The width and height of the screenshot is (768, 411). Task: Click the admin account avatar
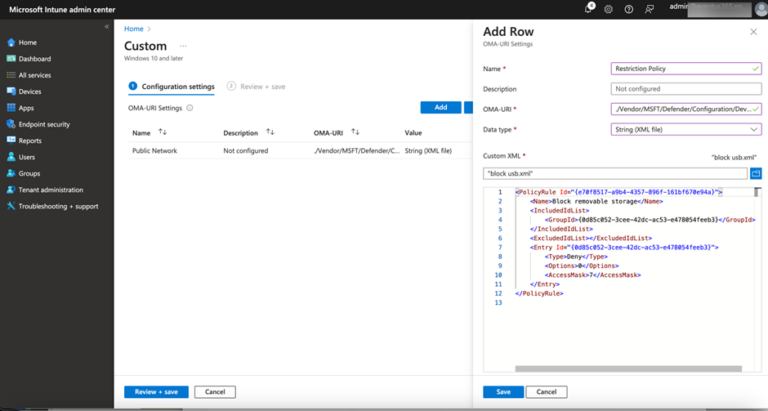pos(759,8)
